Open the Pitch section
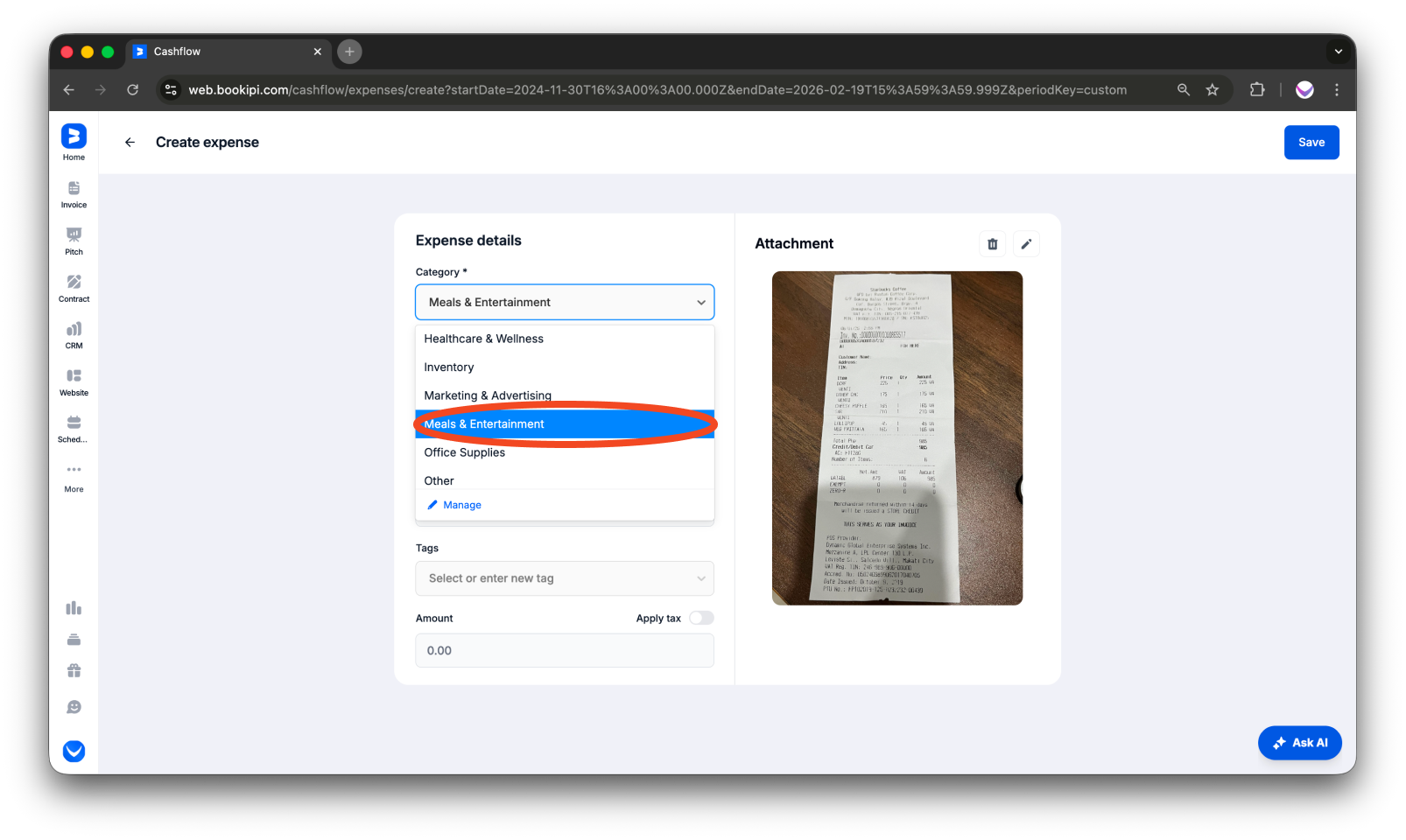The width and height of the screenshot is (1406, 840). tap(74, 241)
